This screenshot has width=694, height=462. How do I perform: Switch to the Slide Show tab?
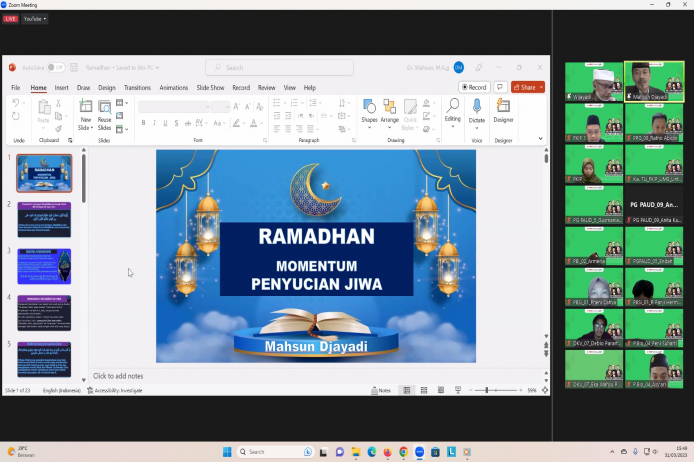click(210, 88)
